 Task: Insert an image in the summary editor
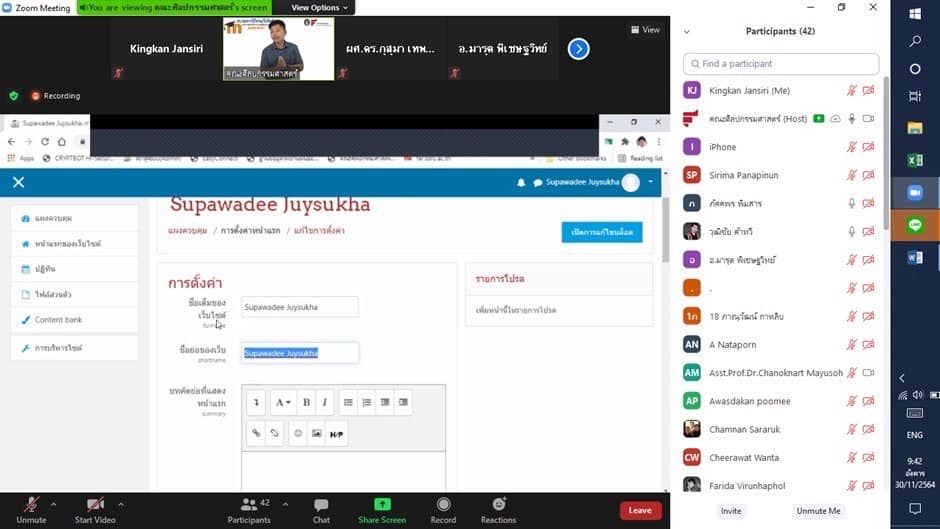pos(316,433)
